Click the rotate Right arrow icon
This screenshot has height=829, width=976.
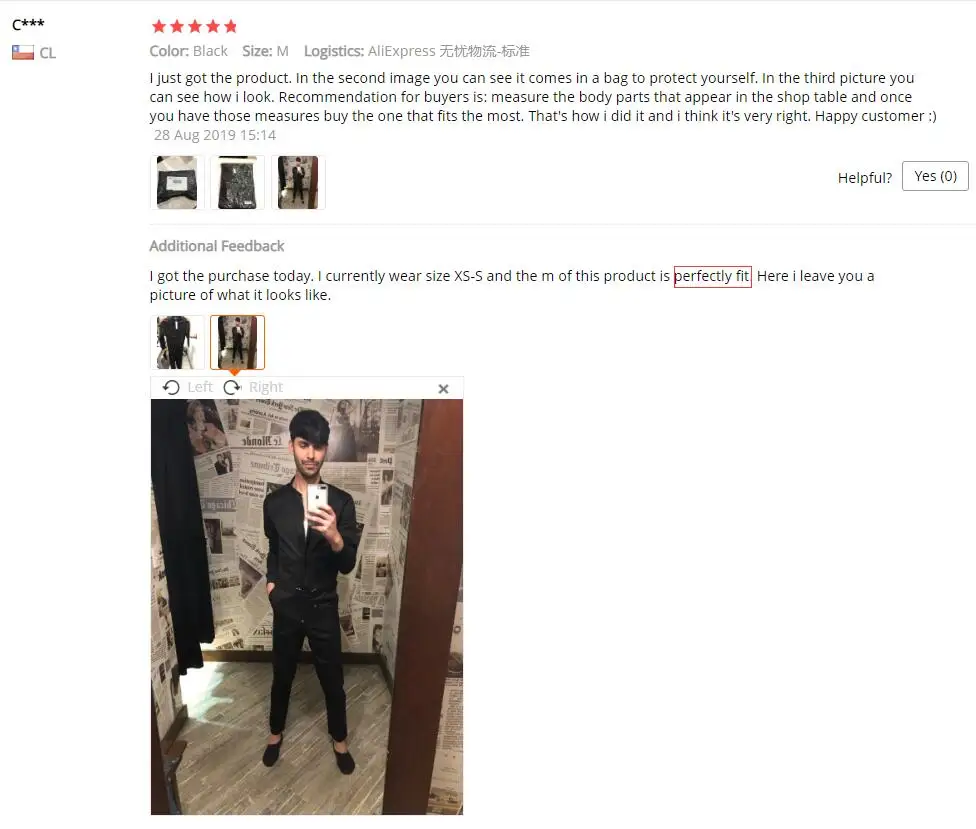point(232,388)
